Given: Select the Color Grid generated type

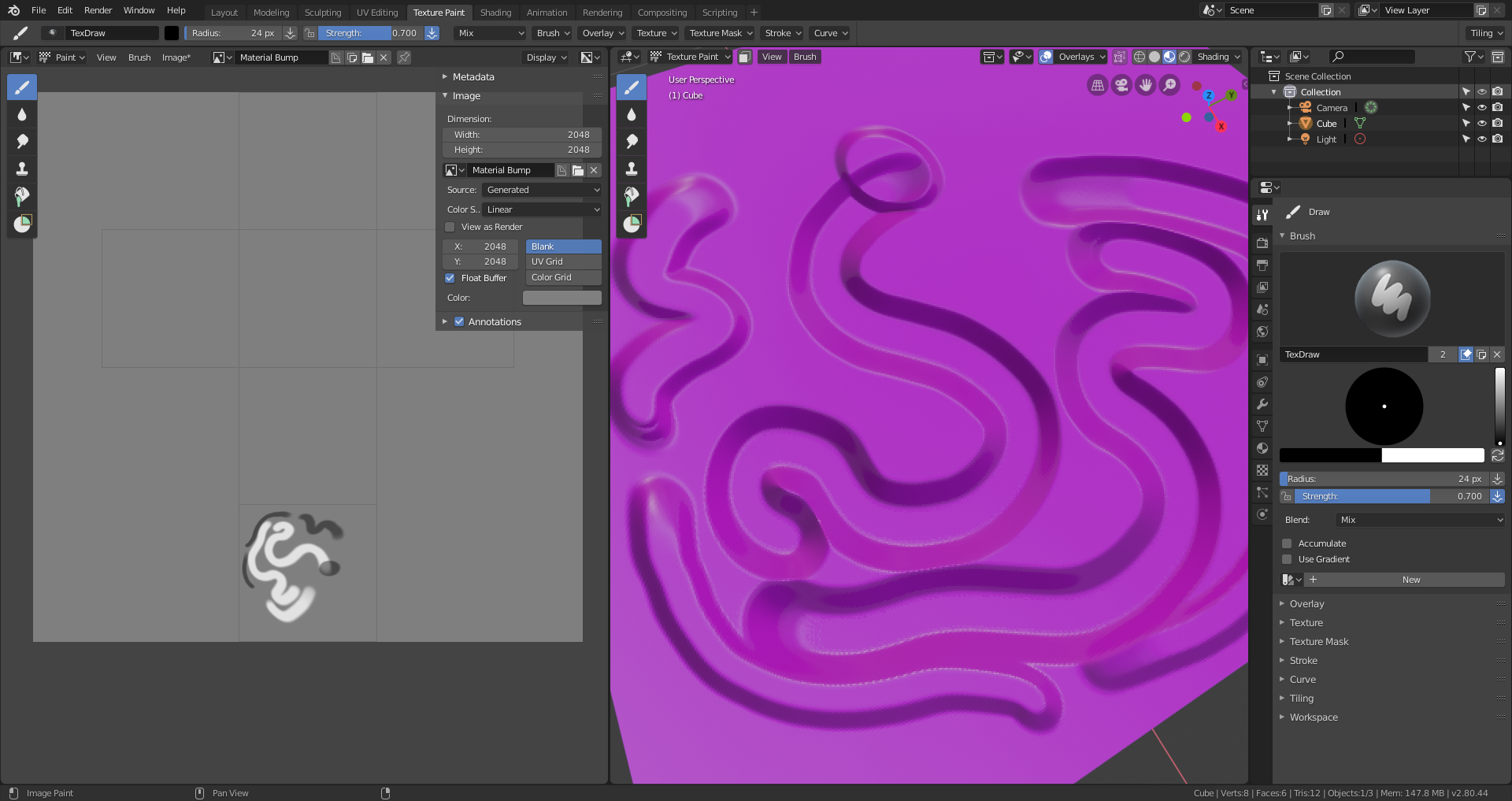Looking at the screenshot, I should (563, 277).
